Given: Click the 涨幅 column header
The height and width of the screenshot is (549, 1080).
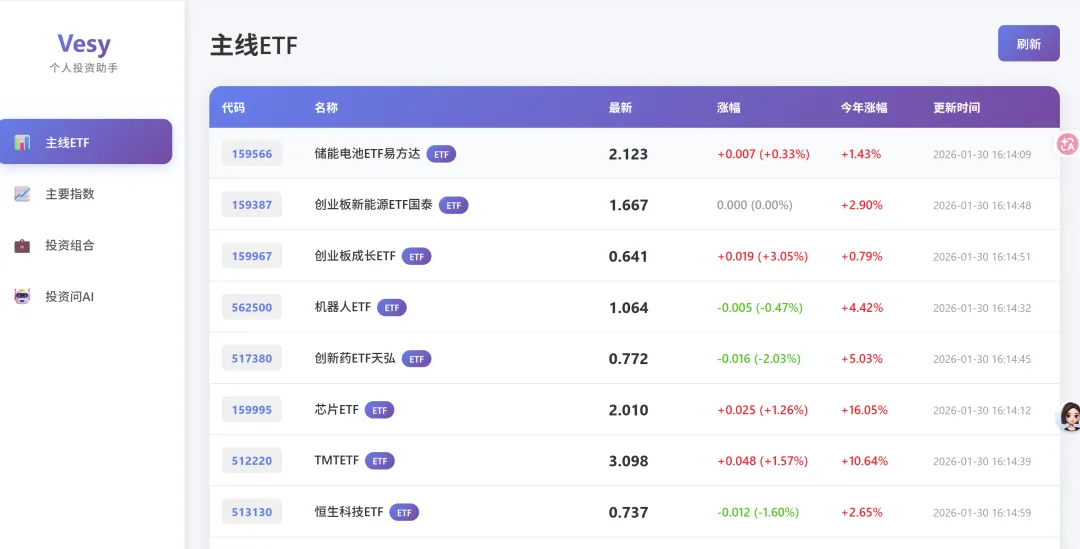Looking at the screenshot, I should pos(729,107).
